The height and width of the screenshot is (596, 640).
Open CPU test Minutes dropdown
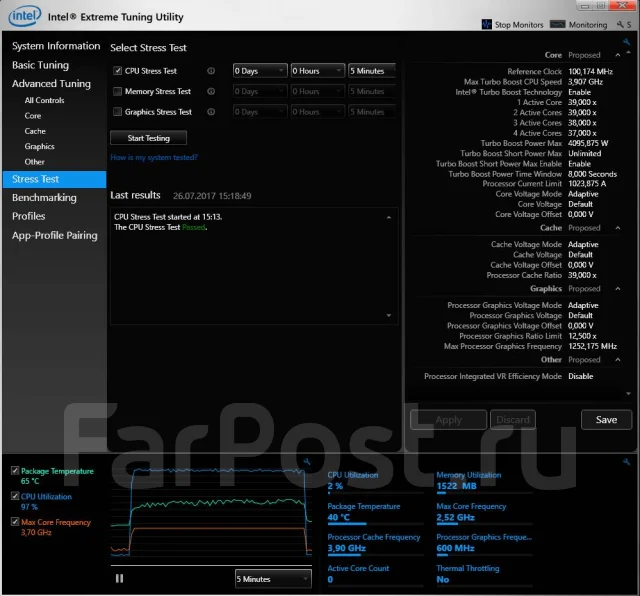(372, 71)
